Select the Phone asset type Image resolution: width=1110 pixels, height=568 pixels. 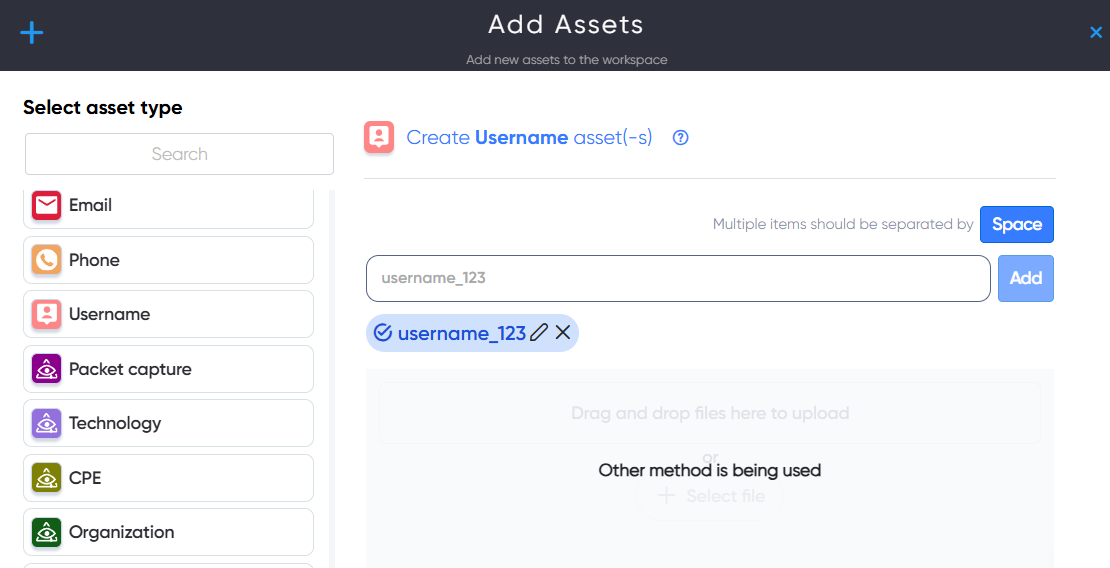168,260
